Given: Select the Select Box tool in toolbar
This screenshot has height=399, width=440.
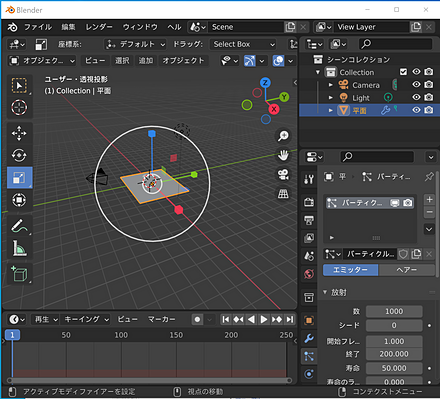Looking at the screenshot, I should click(x=19, y=85).
